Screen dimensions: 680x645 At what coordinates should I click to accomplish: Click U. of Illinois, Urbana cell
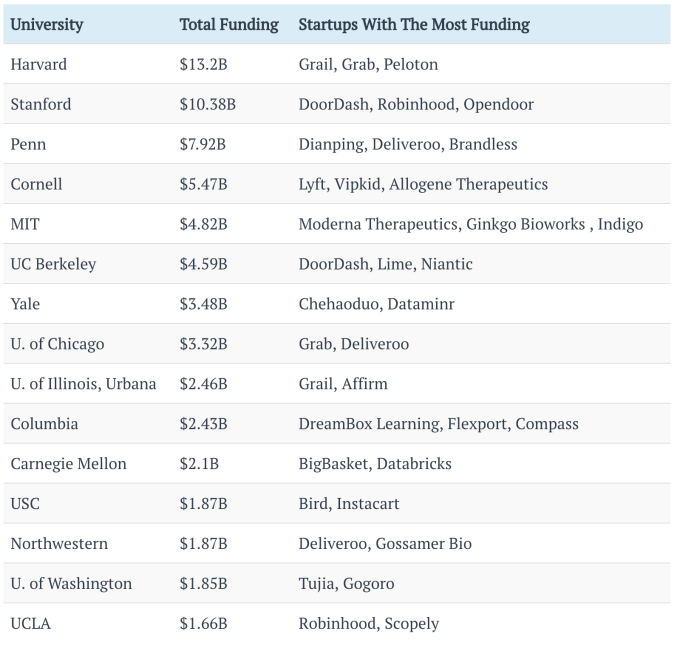(83, 384)
